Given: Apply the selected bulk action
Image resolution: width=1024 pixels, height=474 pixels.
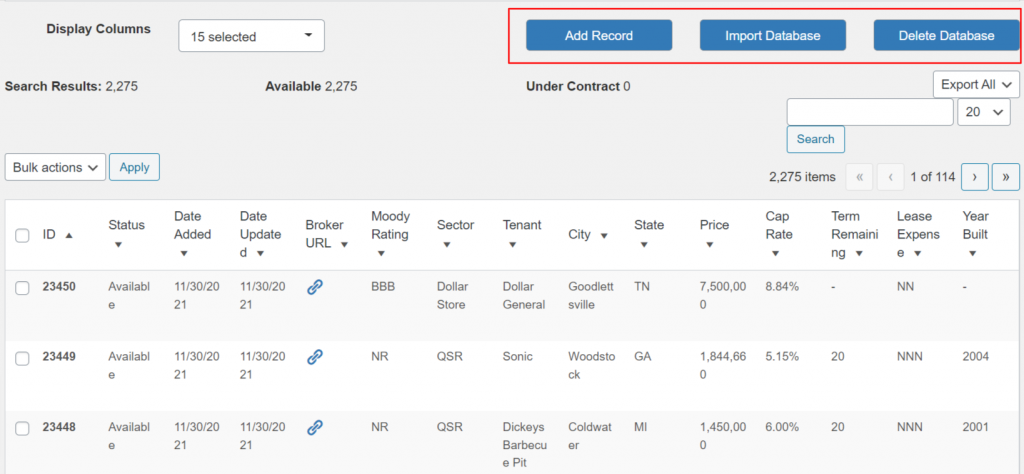Looking at the screenshot, I should pos(135,166).
